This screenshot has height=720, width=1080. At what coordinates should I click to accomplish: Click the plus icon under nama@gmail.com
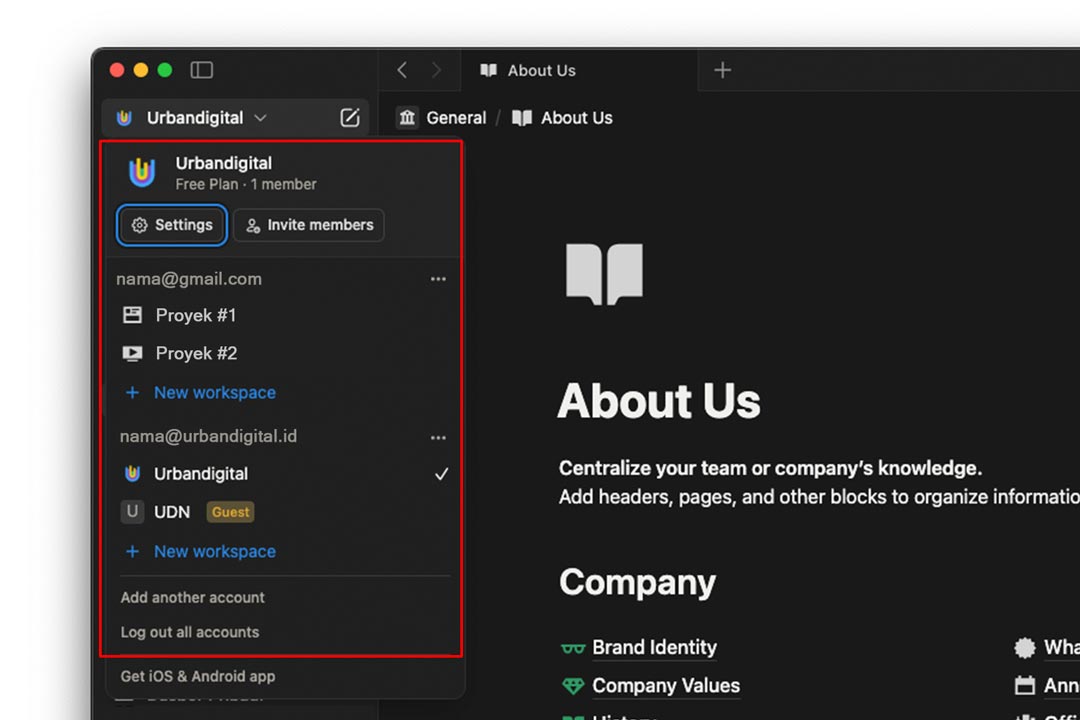click(132, 393)
